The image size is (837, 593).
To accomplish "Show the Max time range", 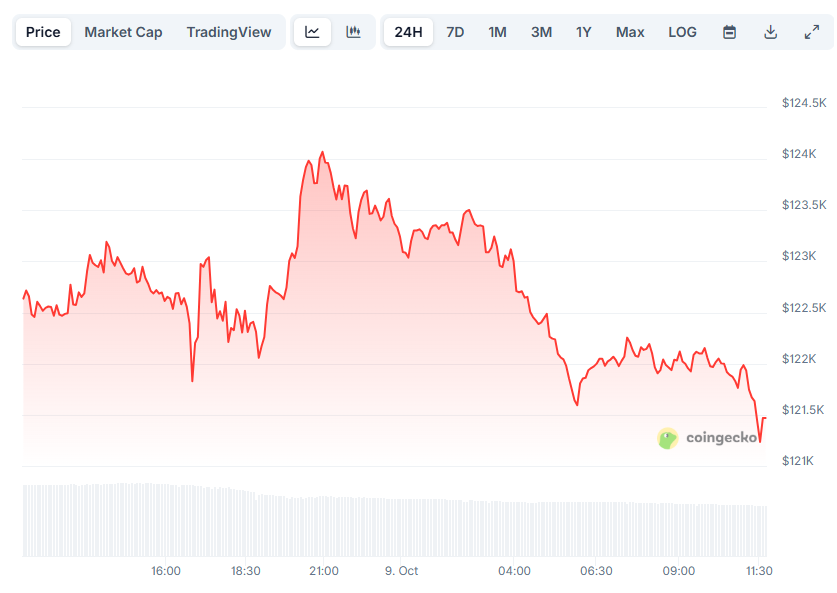I will click(x=630, y=32).
